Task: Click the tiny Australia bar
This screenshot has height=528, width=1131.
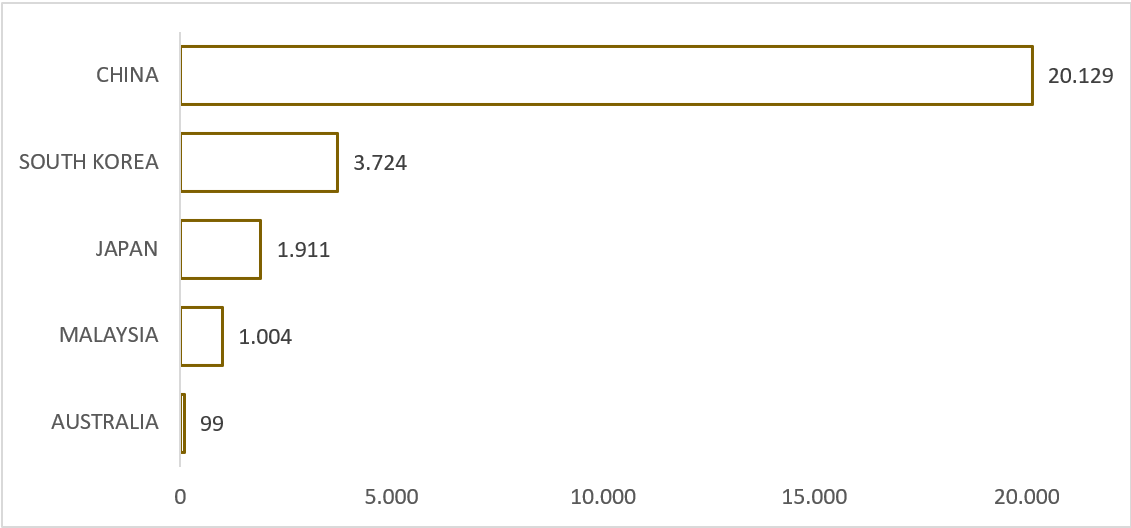Action: click(x=183, y=423)
